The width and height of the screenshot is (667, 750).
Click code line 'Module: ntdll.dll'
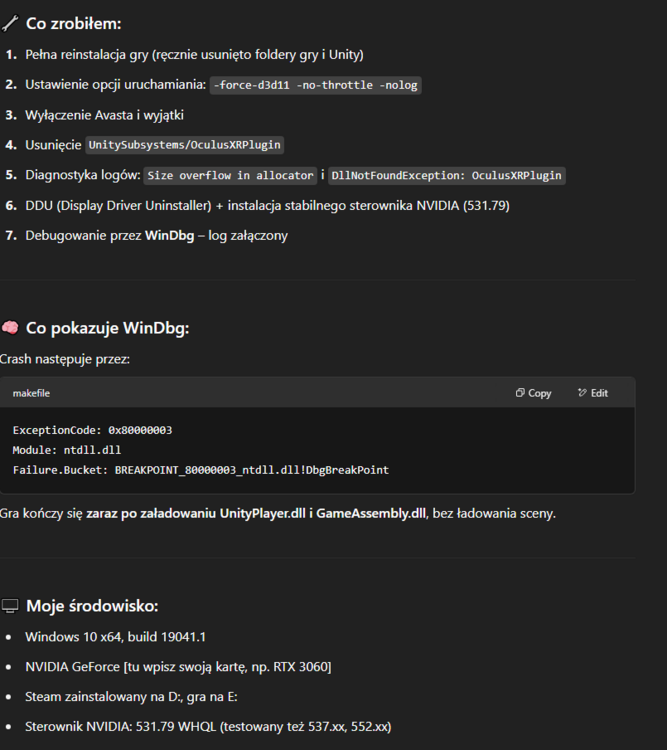pyautogui.click(x=67, y=450)
